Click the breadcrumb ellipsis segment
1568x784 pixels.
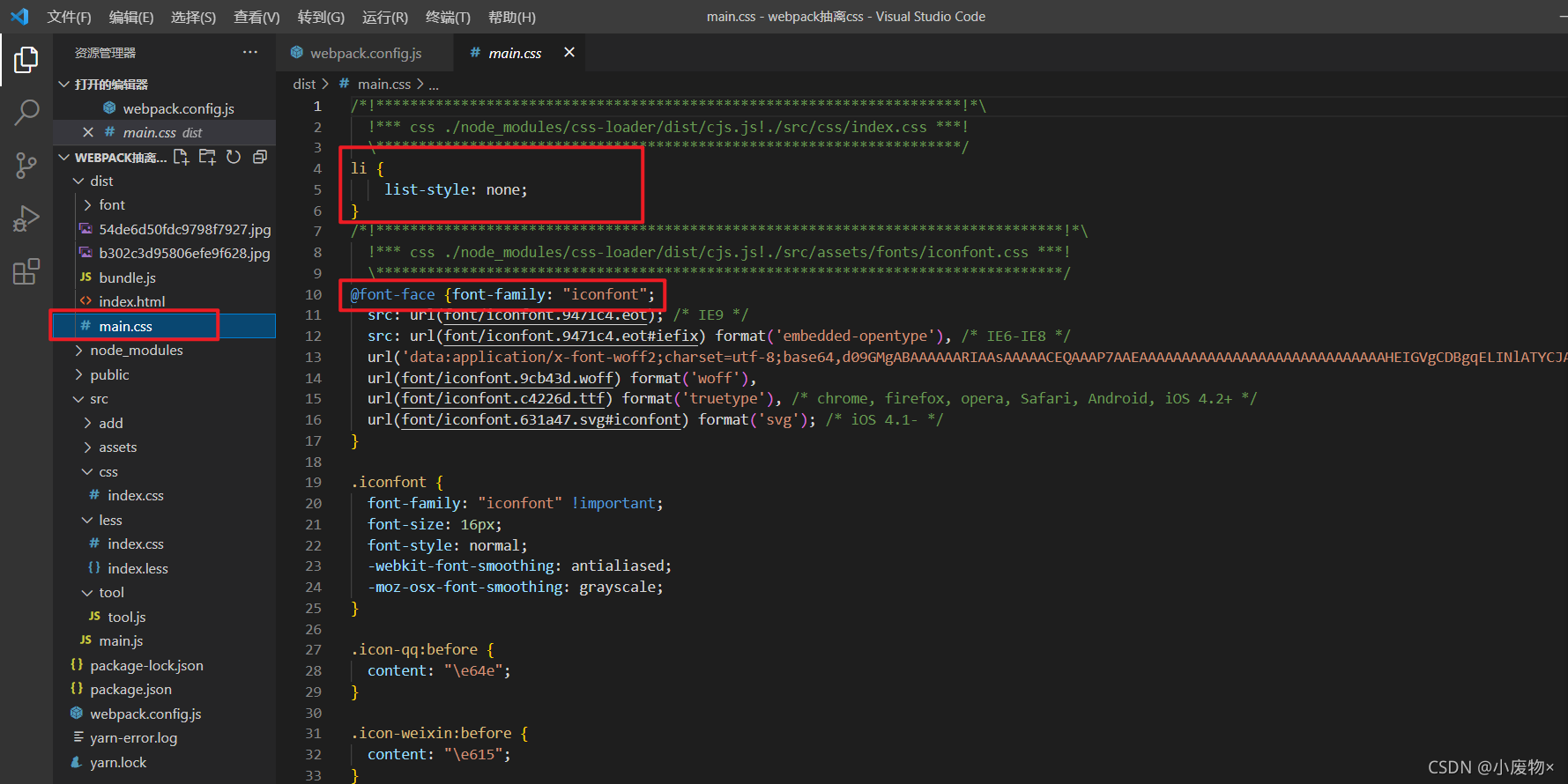[x=434, y=85]
